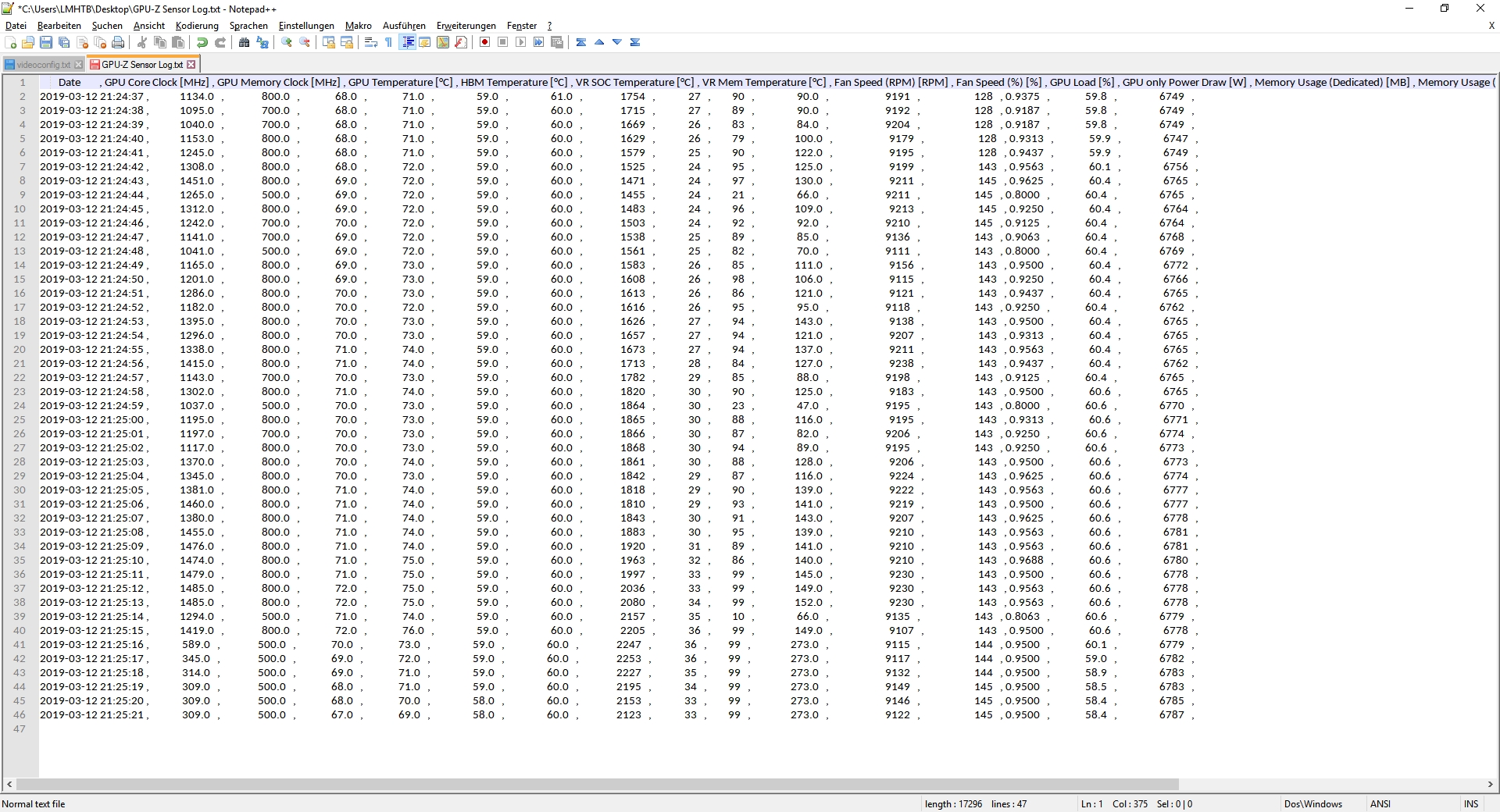Toggle the indent guide button

407,43
